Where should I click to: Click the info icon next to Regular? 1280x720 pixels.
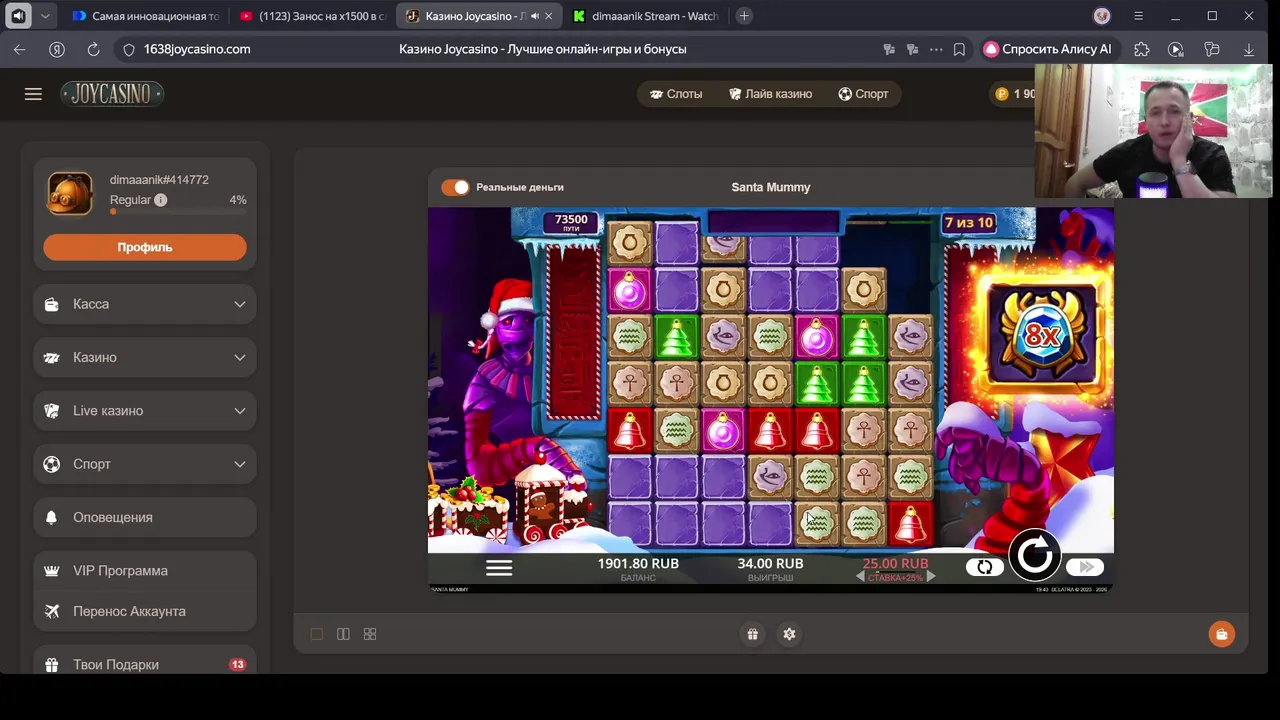coord(160,200)
